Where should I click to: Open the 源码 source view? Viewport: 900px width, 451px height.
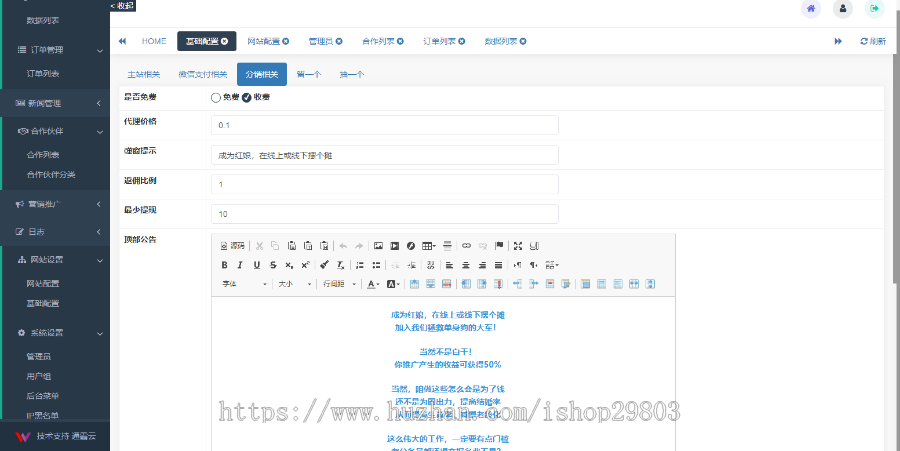pos(232,246)
